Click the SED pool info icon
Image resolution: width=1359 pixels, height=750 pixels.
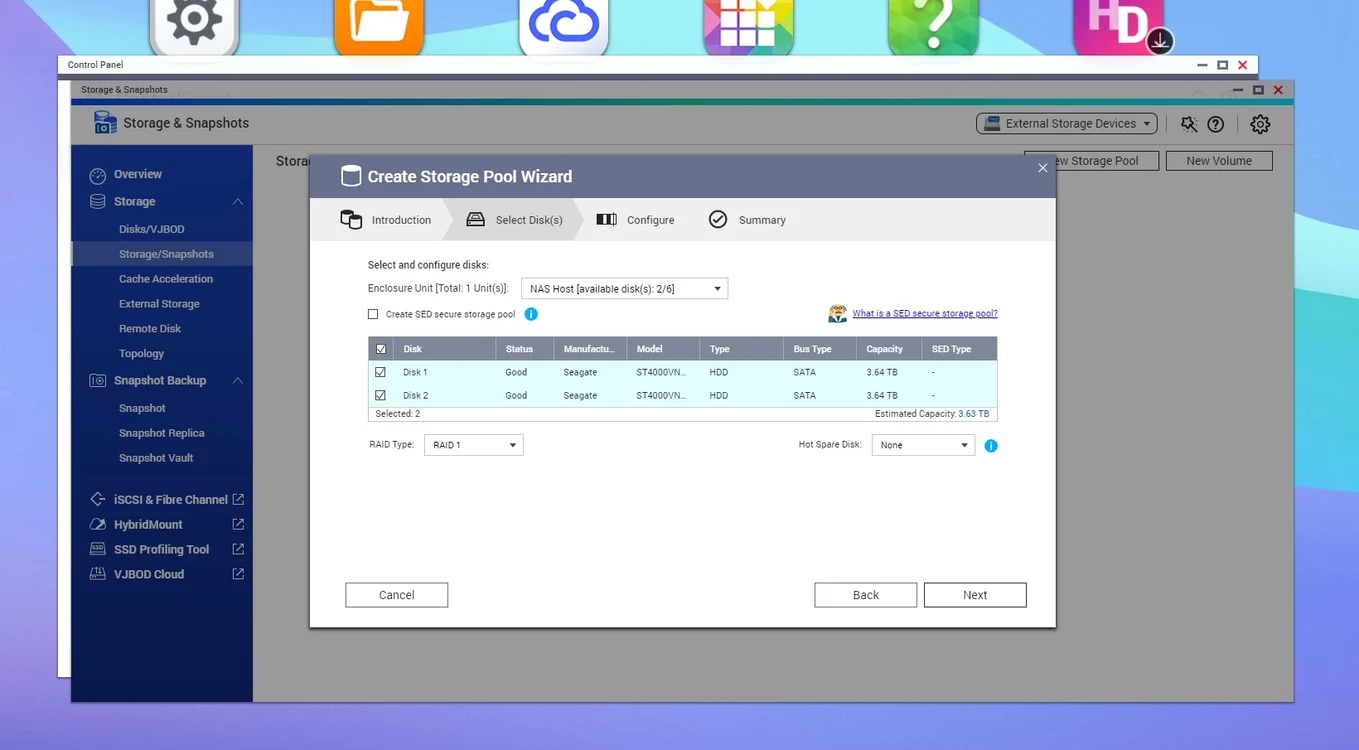(531, 314)
